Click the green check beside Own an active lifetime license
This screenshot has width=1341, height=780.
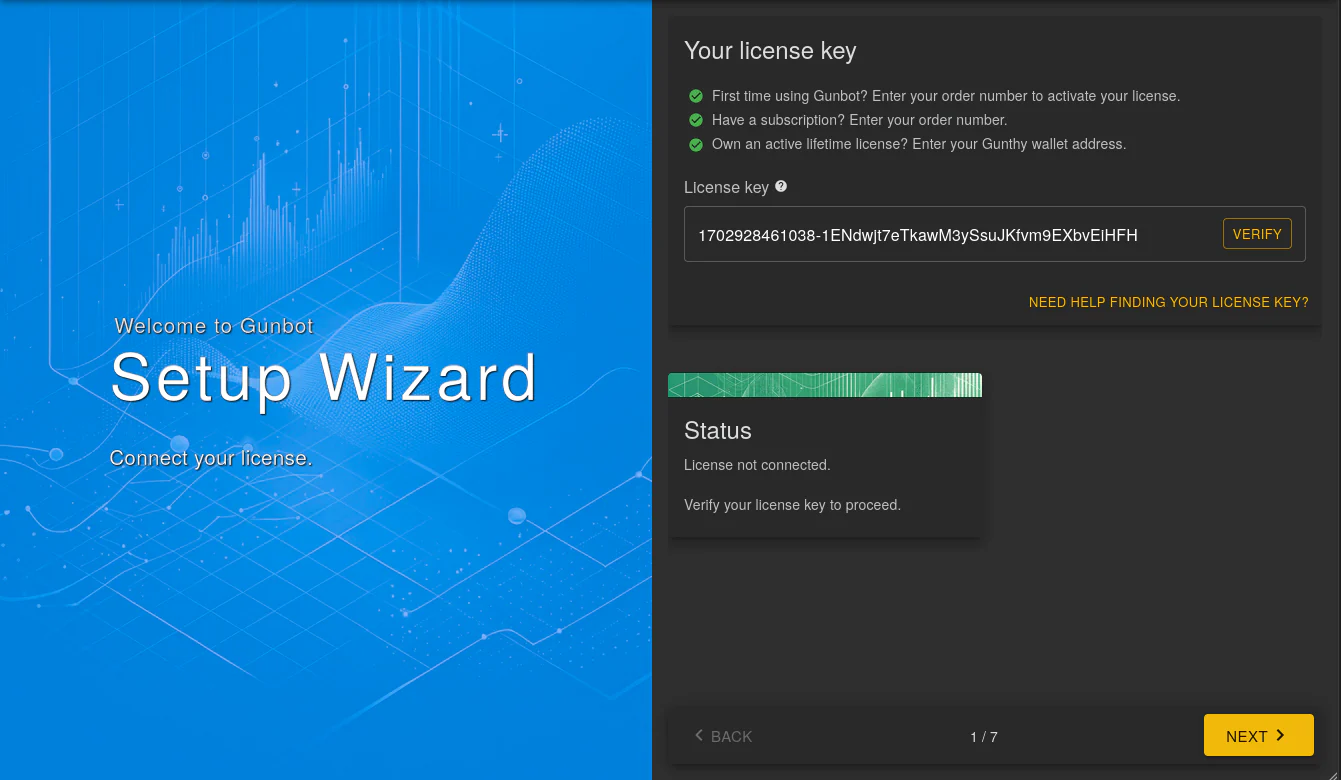pos(696,144)
